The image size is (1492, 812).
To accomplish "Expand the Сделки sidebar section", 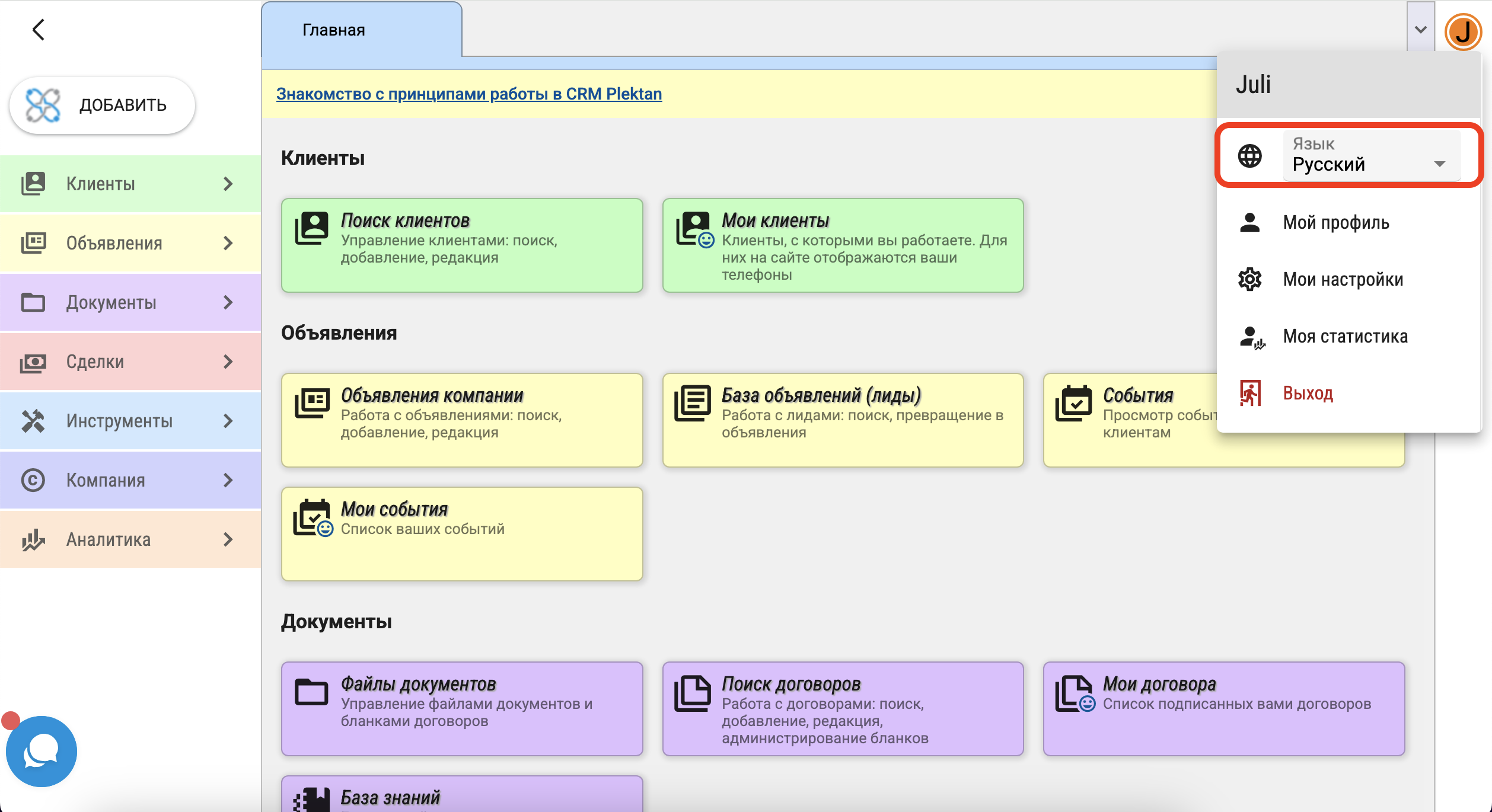I will 130,362.
